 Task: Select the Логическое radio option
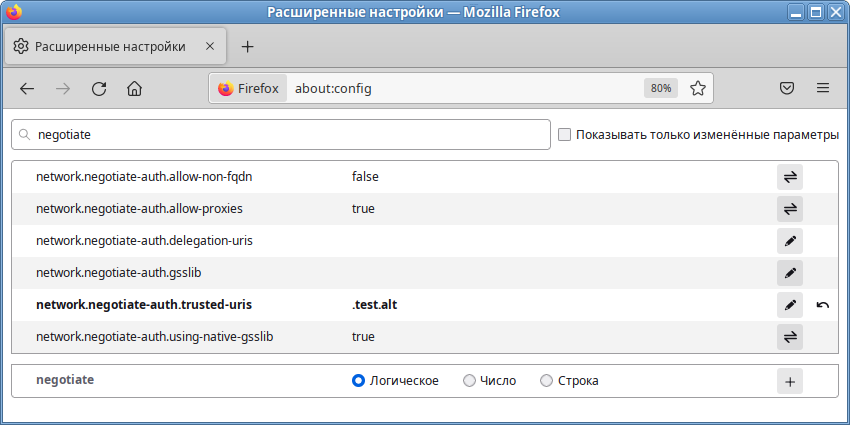358,381
